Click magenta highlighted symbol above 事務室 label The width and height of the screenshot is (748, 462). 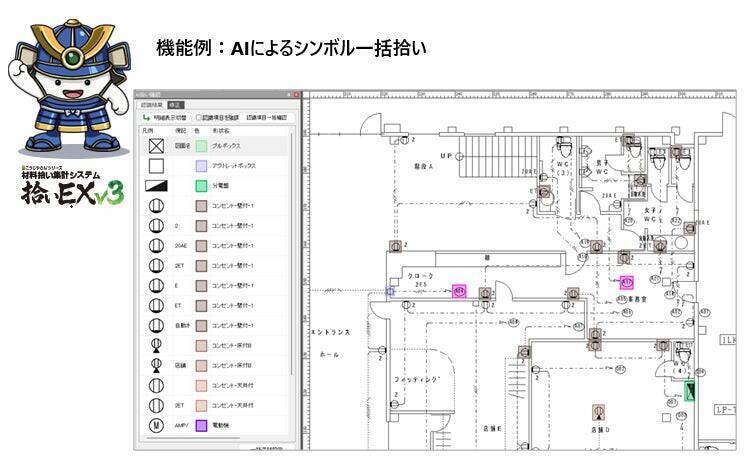626,283
